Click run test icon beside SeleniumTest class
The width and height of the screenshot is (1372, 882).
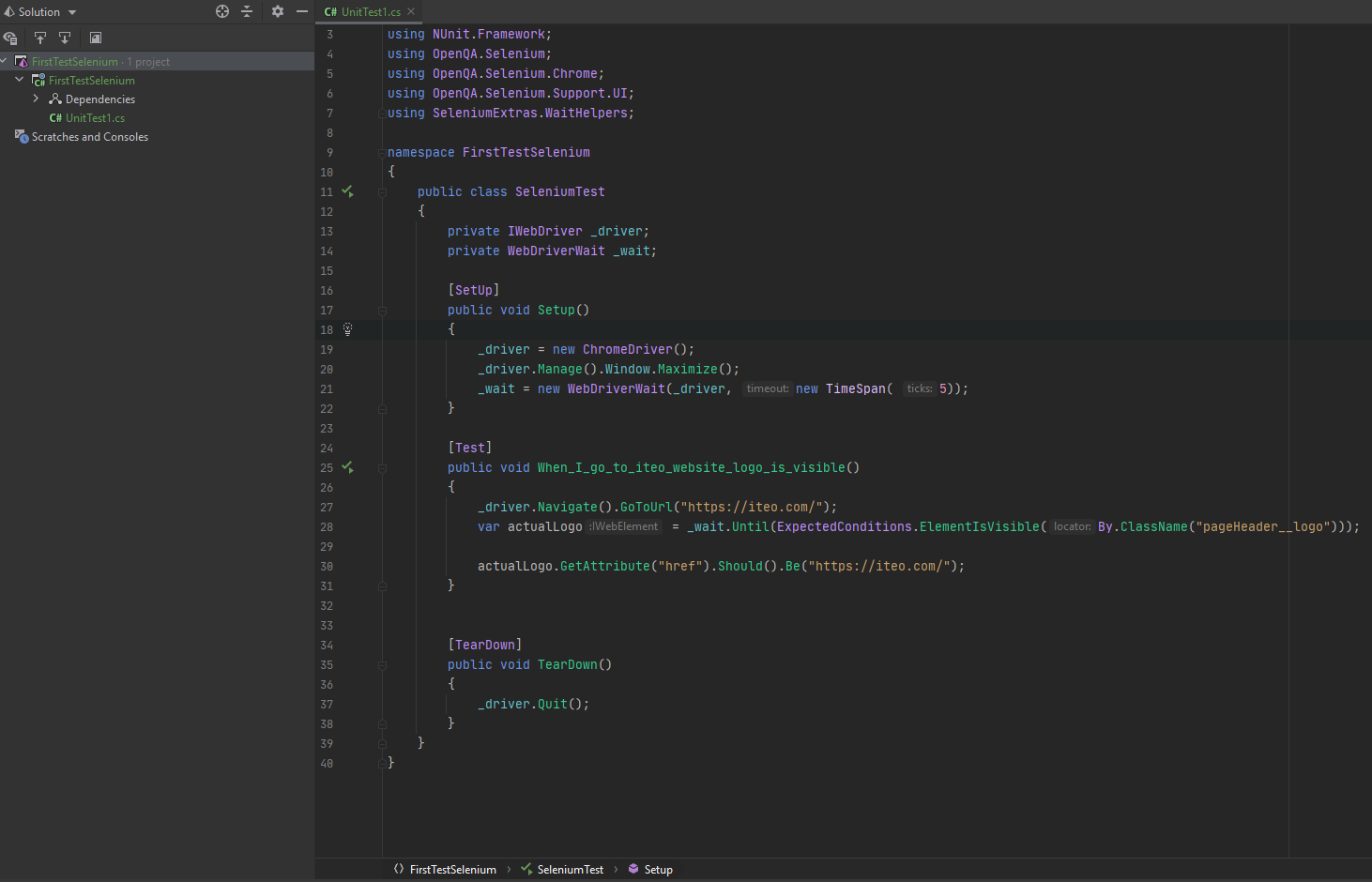click(347, 191)
